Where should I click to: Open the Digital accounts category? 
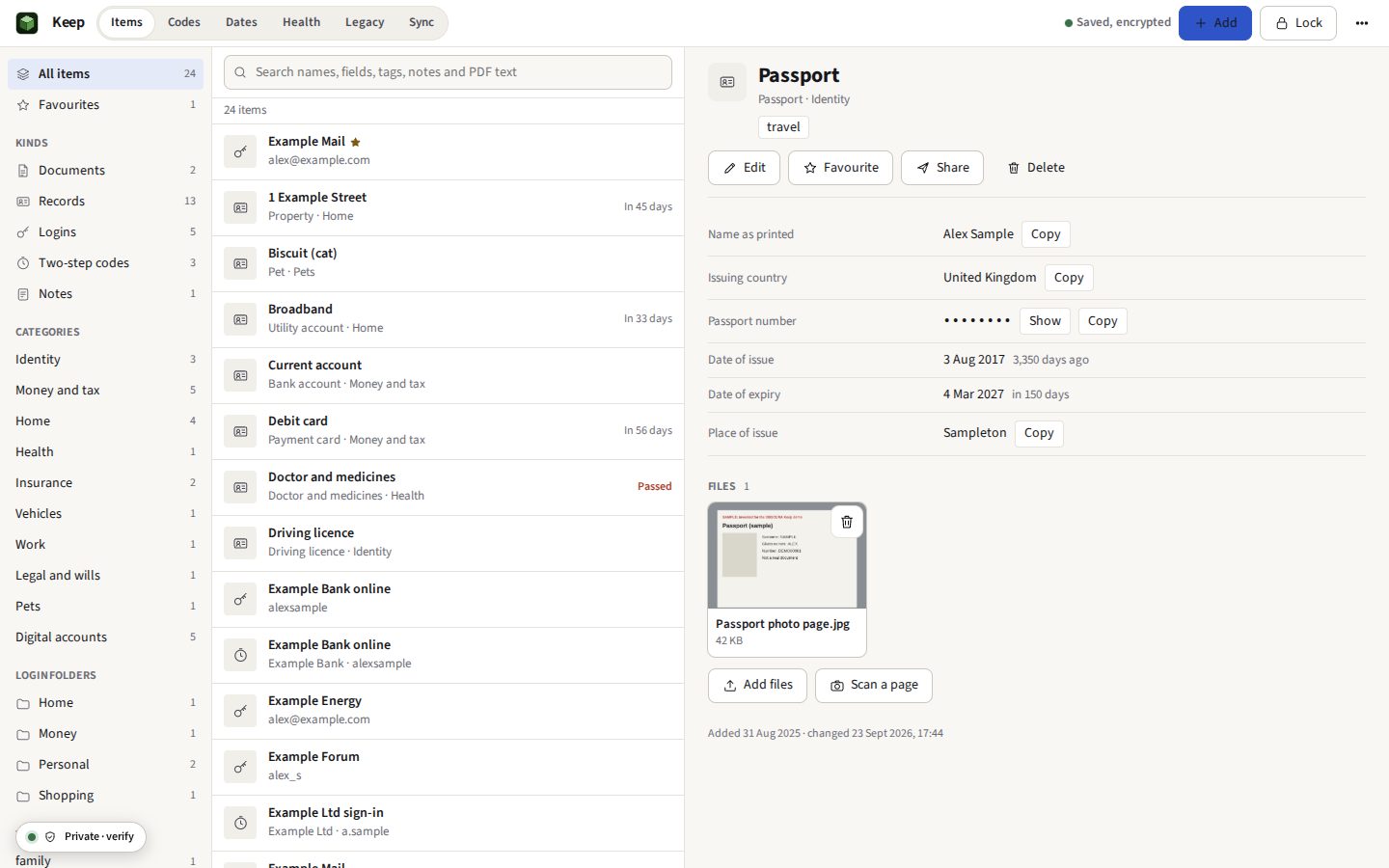(x=106, y=637)
